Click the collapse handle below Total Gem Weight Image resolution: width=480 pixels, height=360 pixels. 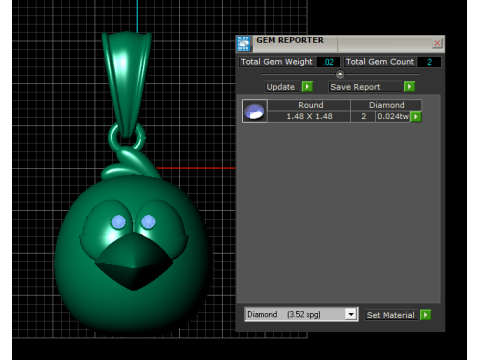[x=340, y=74]
